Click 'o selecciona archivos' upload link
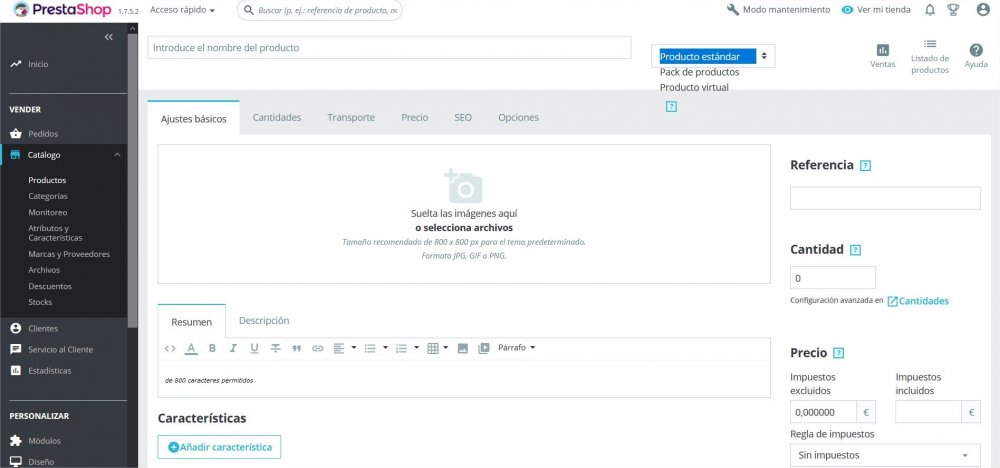 tap(464, 228)
